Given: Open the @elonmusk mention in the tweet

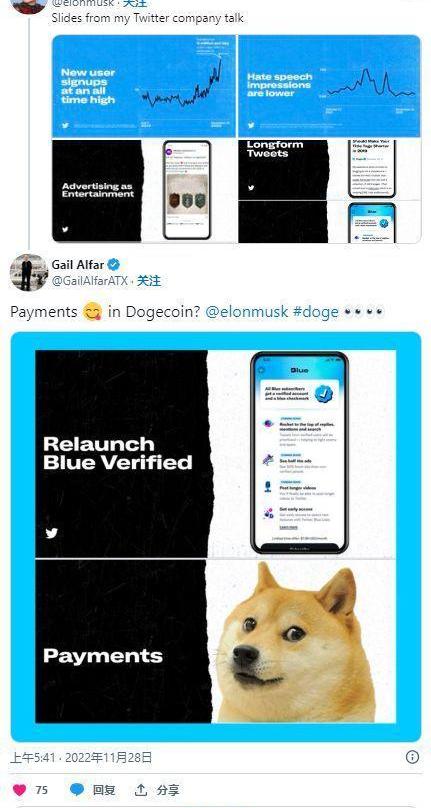Looking at the screenshot, I should pos(246,312).
